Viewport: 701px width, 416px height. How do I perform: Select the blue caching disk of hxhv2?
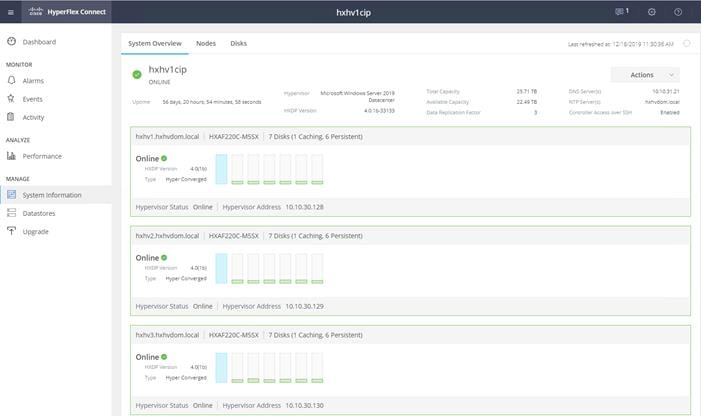point(221,269)
